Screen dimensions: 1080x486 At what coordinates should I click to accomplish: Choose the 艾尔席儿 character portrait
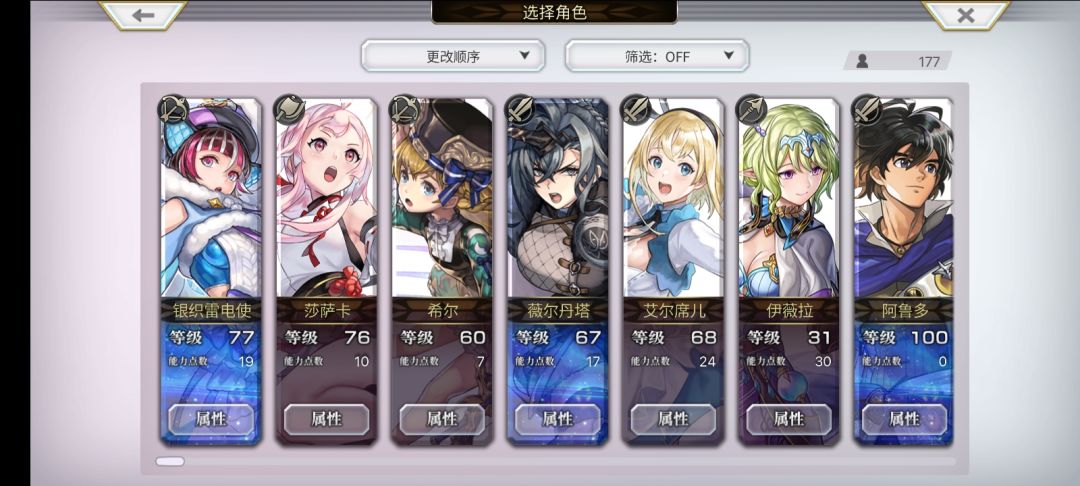pos(674,198)
